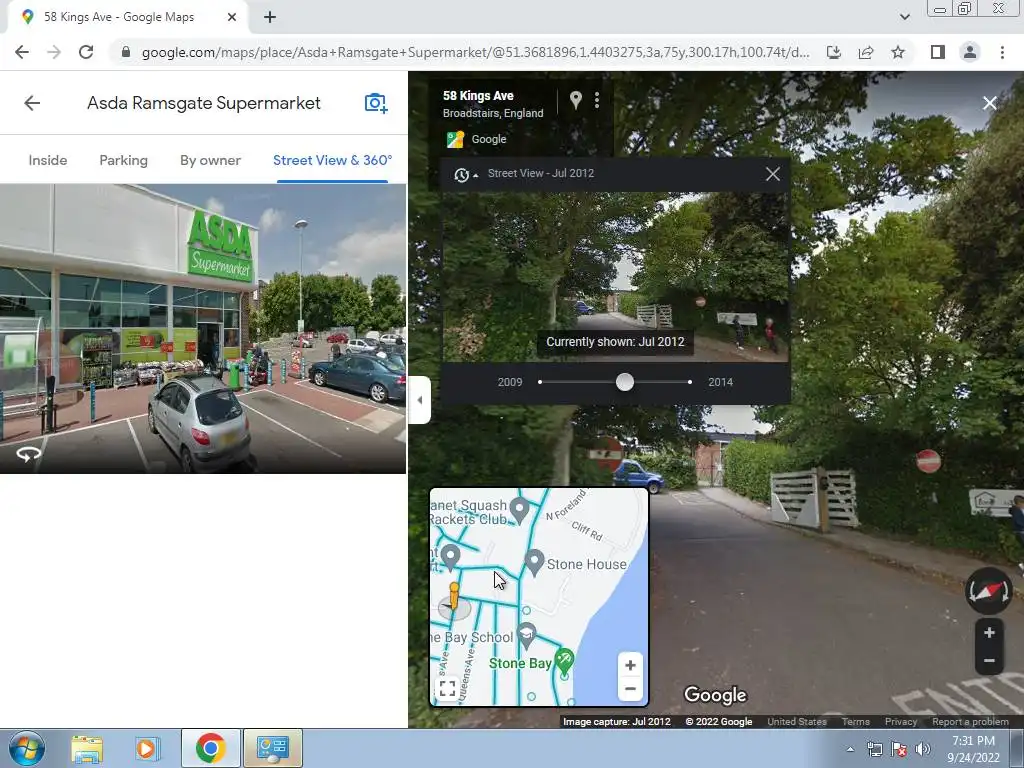The width and height of the screenshot is (1024, 768).
Task: Open volume control in system tray
Action: coord(923,749)
